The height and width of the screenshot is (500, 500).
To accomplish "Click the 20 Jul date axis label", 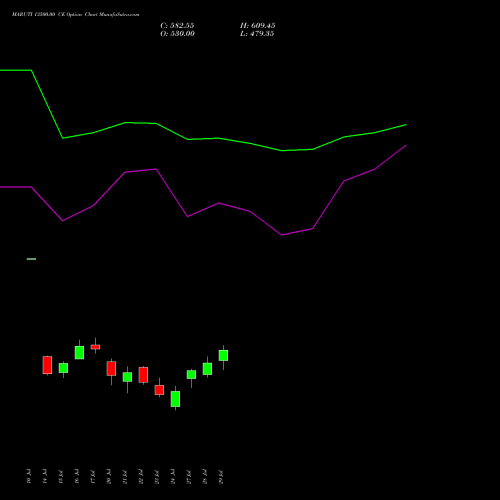I will [109, 476].
